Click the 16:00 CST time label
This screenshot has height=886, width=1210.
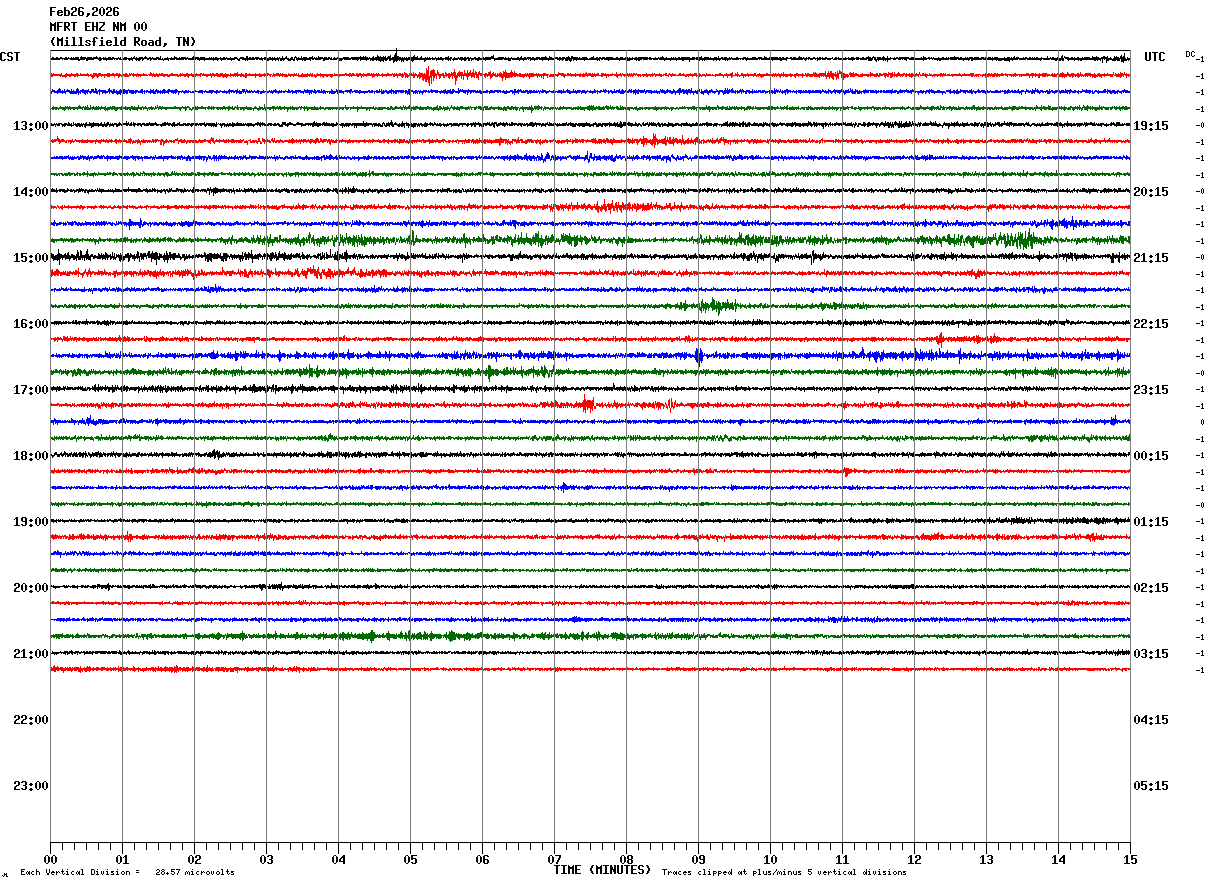click(31, 324)
